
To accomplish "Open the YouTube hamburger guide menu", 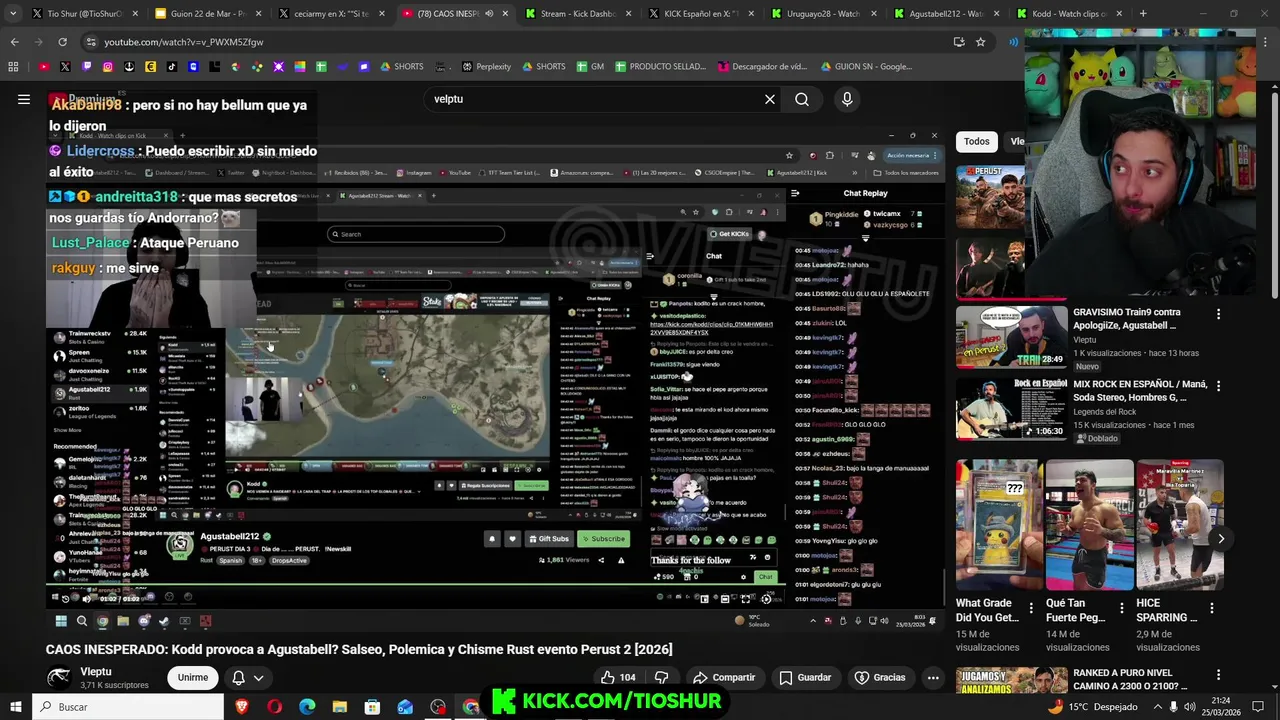I will click(x=24, y=99).
